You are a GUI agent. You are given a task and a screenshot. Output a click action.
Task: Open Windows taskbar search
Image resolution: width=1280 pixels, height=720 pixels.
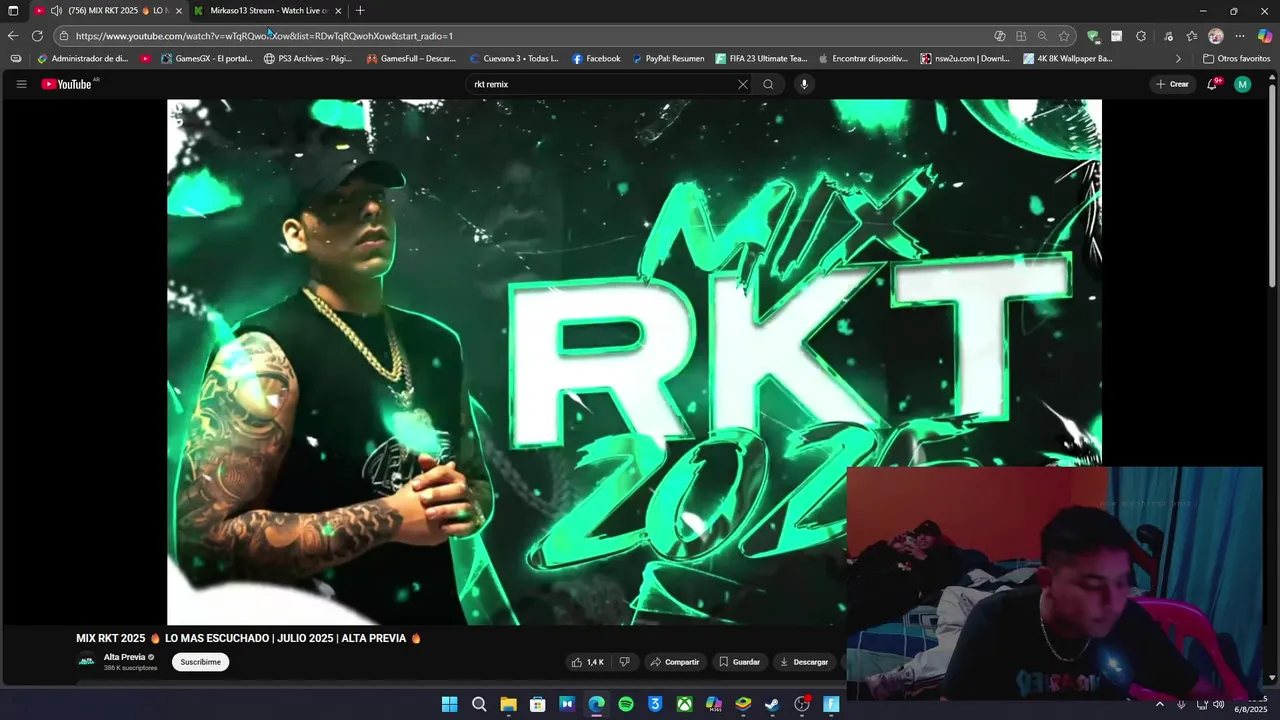(x=479, y=704)
